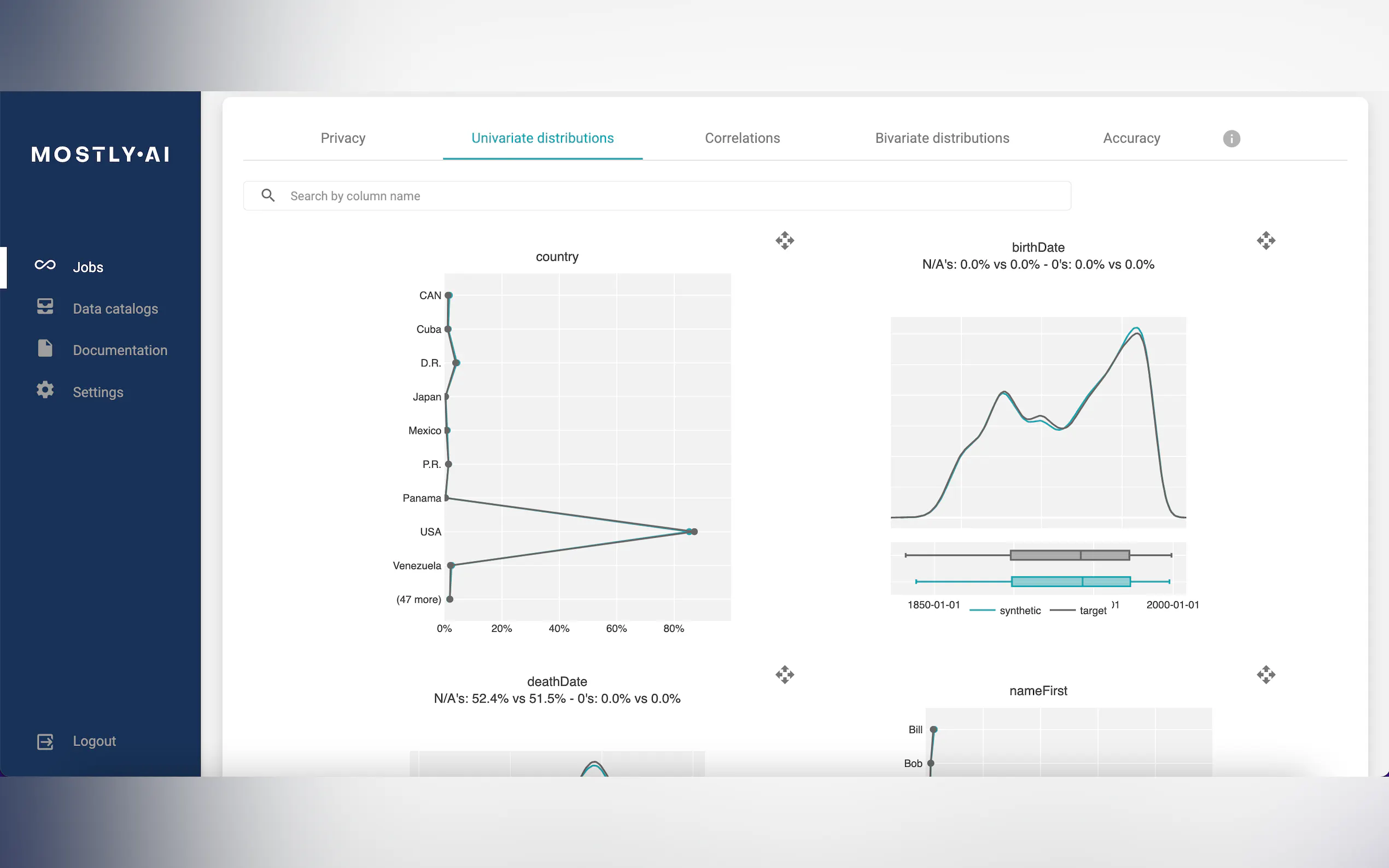Select the Bivariate distributions tab
The image size is (1389, 868).
(942, 138)
